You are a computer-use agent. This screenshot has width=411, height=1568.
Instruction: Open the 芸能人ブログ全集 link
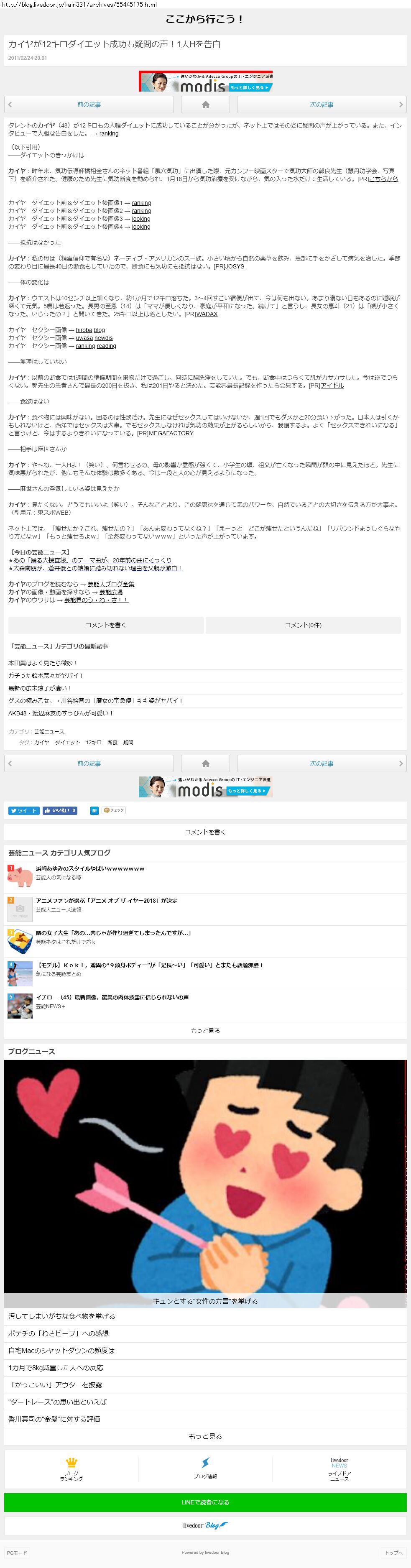click(x=111, y=584)
